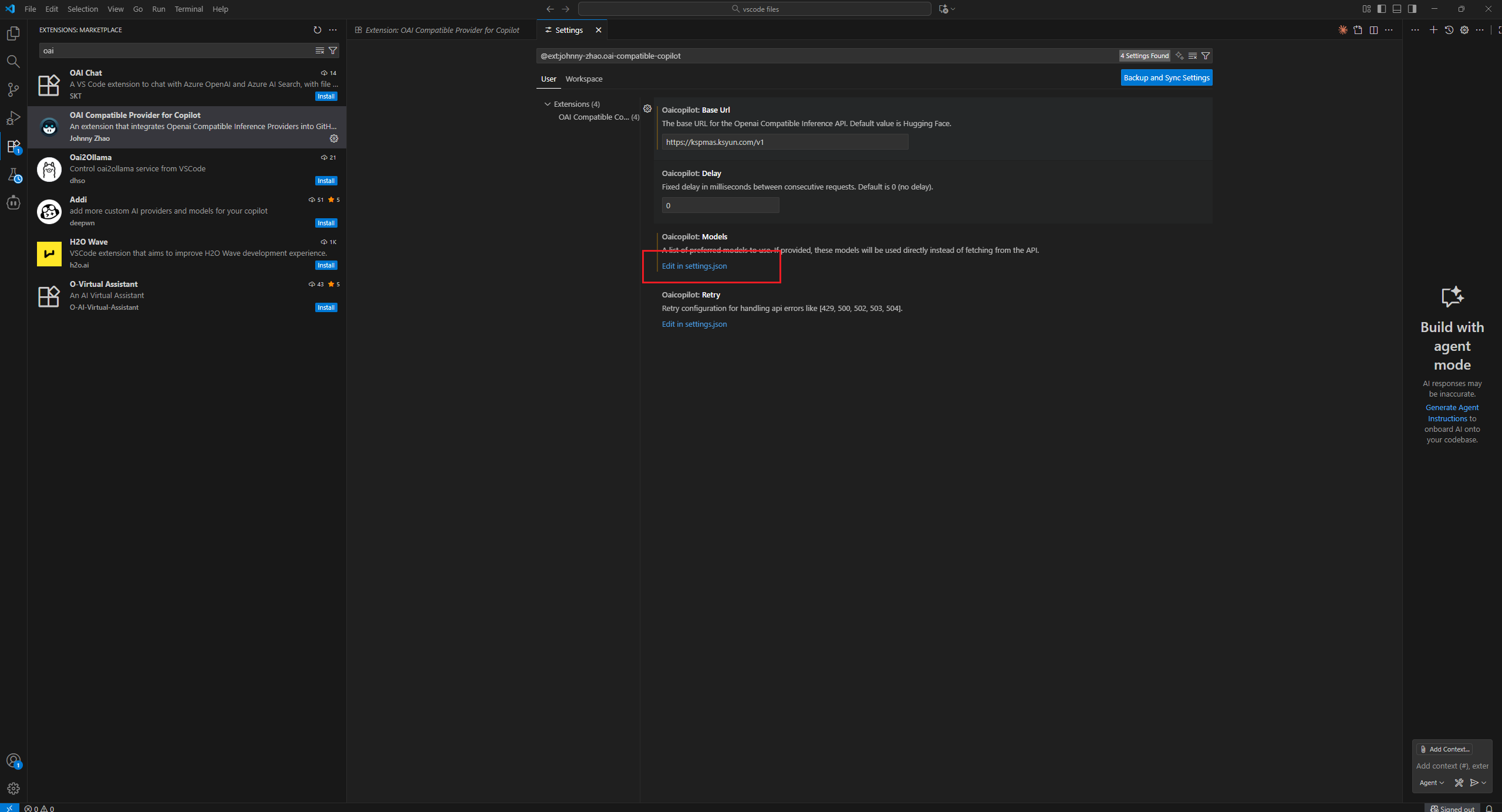Image resolution: width=1502 pixels, height=812 pixels.
Task: Open the Terminal menu
Action: pos(188,9)
